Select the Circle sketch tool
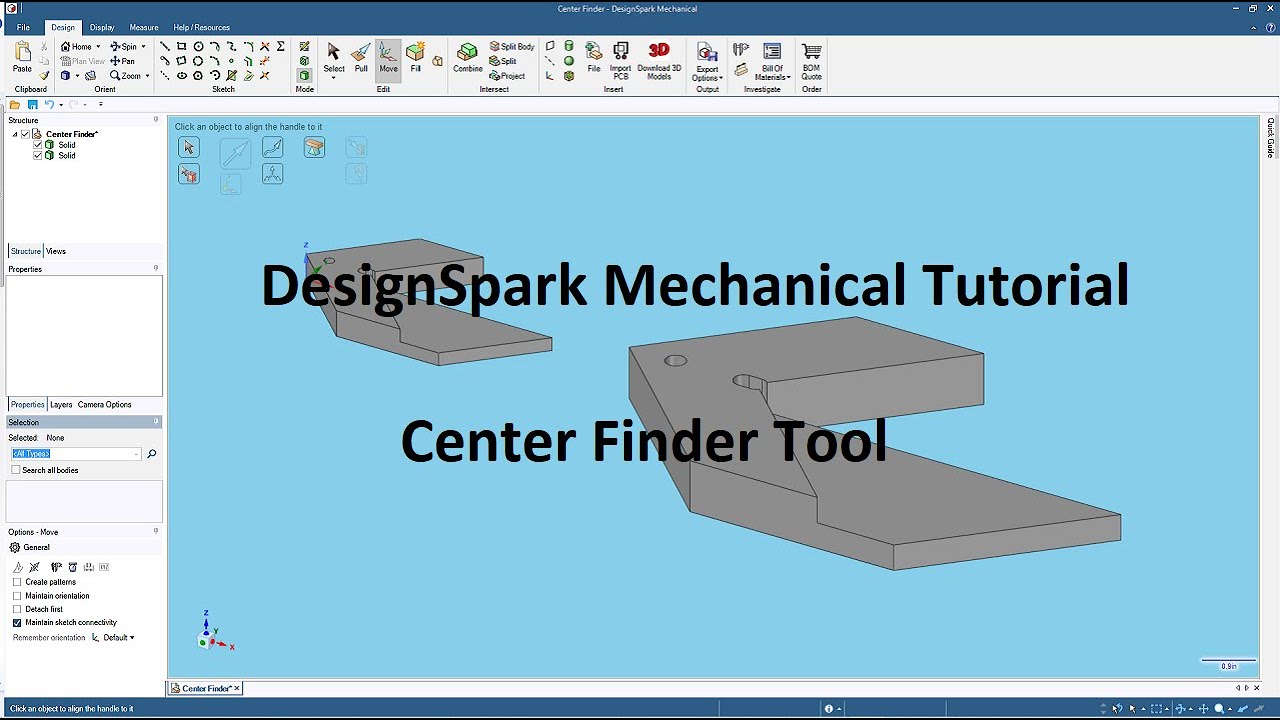 pyautogui.click(x=198, y=46)
